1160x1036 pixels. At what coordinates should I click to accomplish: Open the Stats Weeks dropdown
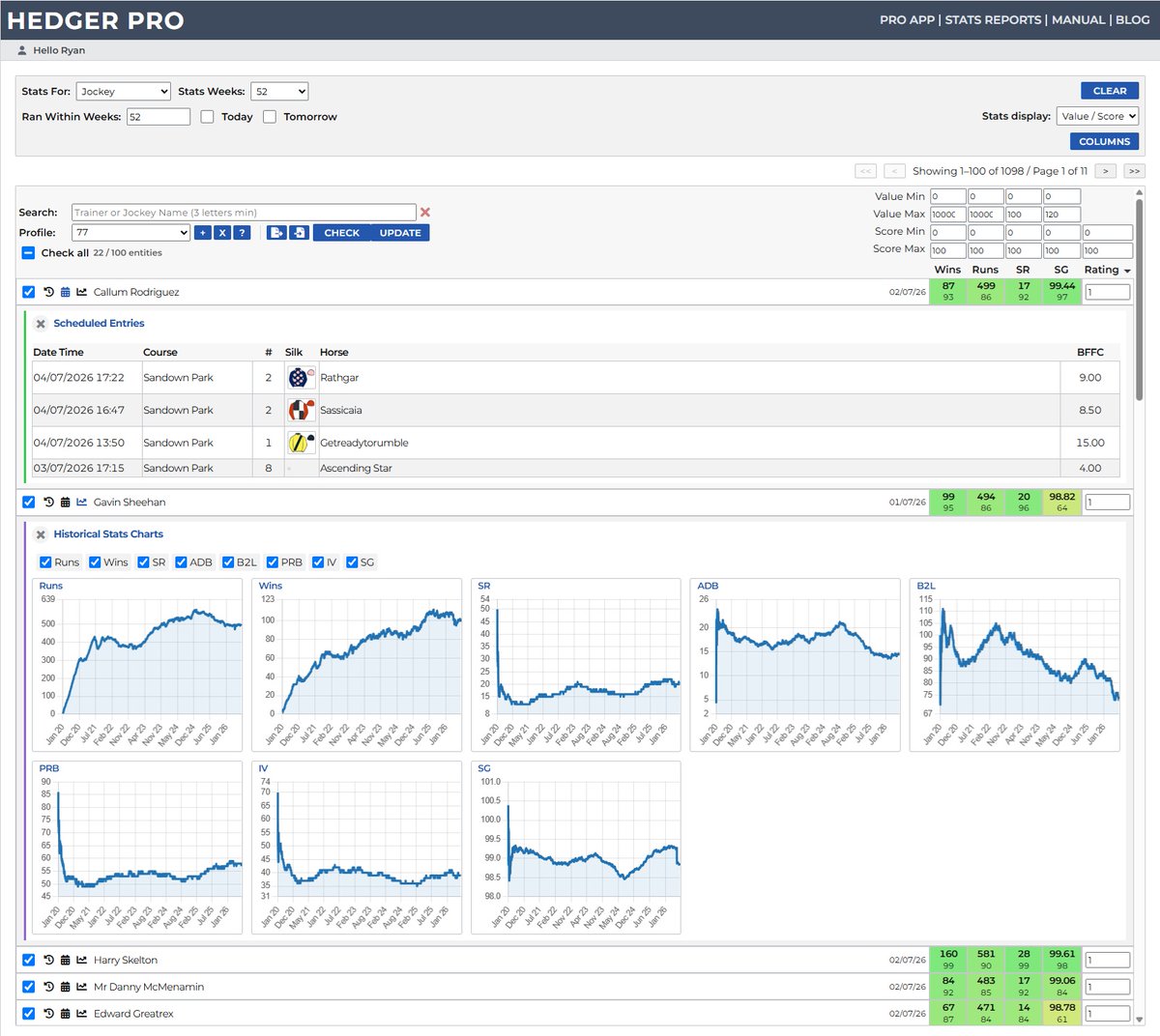point(279,91)
